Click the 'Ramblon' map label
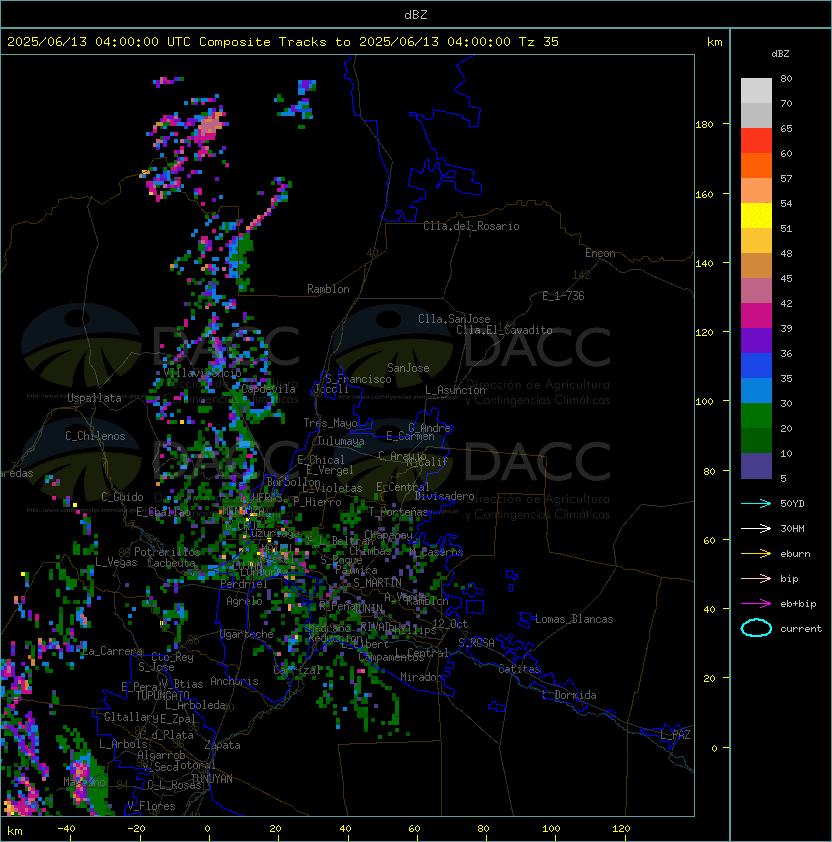 coord(328,289)
